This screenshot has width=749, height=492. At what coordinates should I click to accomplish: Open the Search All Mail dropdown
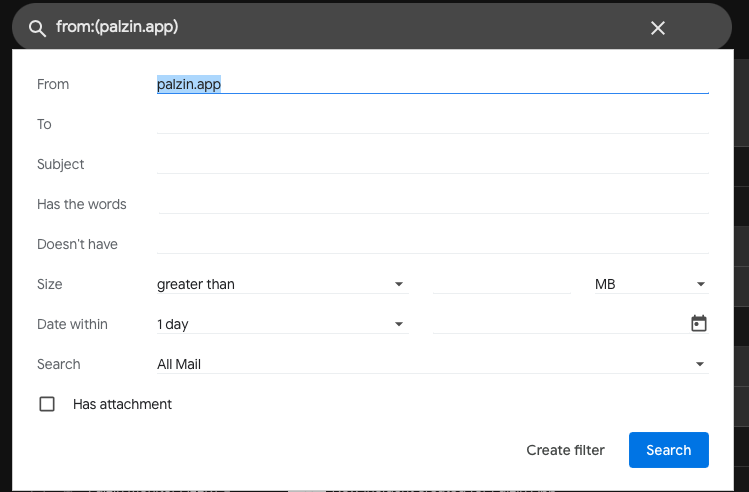point(432,364)
